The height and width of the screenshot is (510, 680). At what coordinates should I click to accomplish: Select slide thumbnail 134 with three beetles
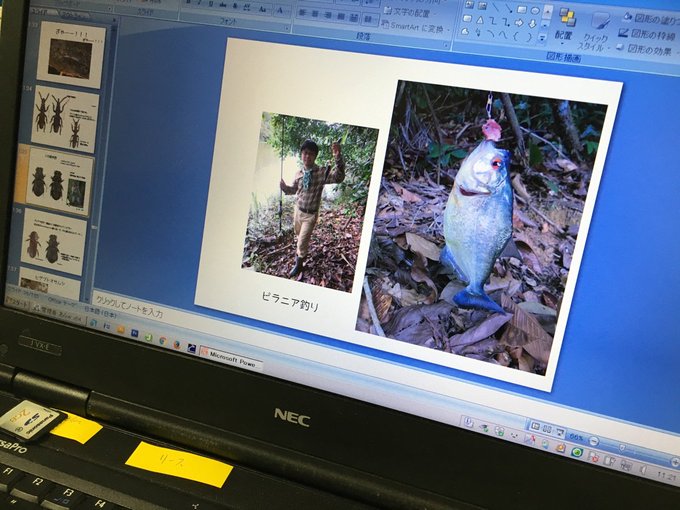65,119
